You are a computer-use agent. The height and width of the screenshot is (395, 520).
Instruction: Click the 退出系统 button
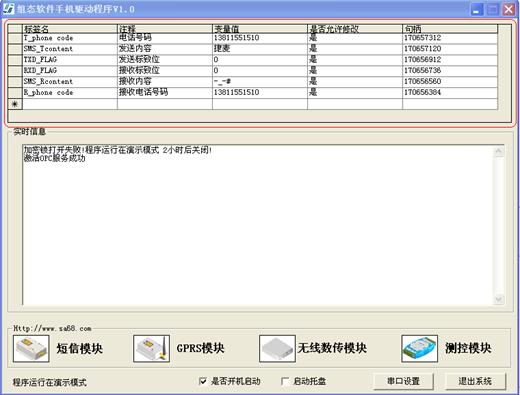coord(475,381)
